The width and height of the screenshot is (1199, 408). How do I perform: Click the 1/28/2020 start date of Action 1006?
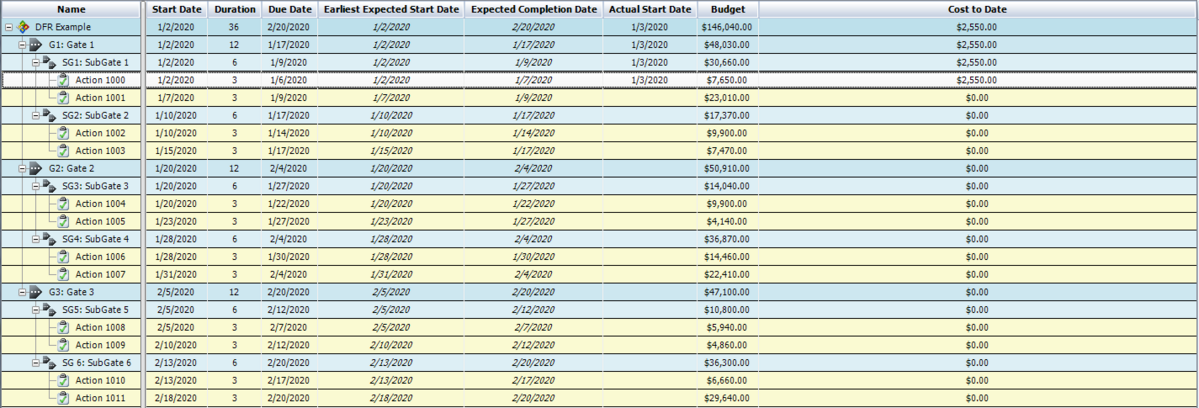pos(177,257)
